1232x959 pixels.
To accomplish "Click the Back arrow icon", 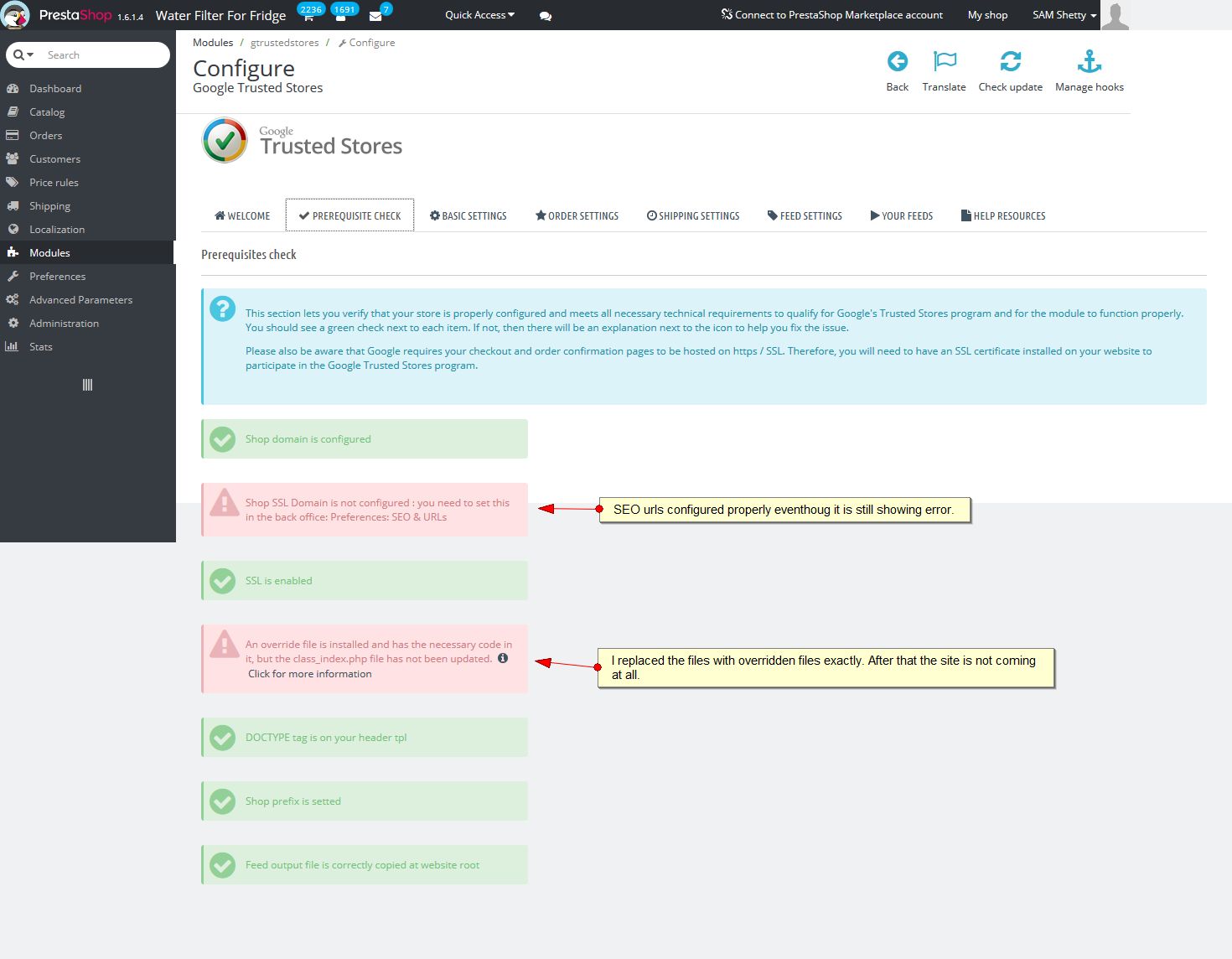I will tap(897, 62).
